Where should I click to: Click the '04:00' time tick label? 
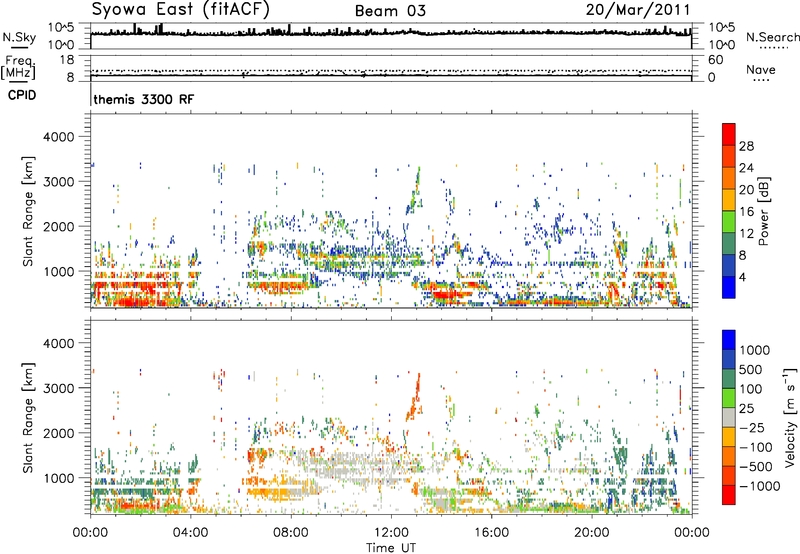point(190,533)
